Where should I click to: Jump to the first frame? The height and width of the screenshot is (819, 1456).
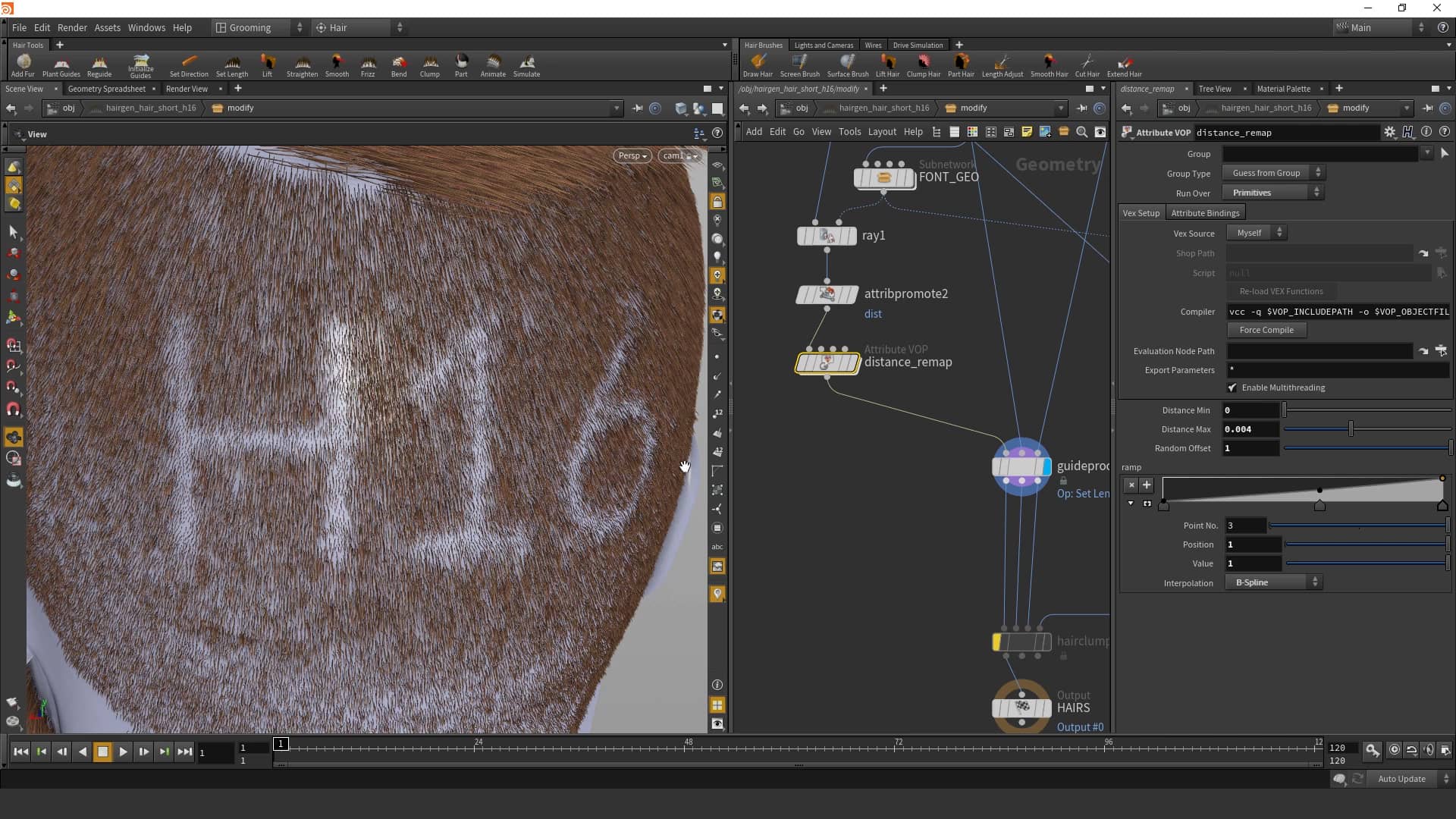pos(21,752)
